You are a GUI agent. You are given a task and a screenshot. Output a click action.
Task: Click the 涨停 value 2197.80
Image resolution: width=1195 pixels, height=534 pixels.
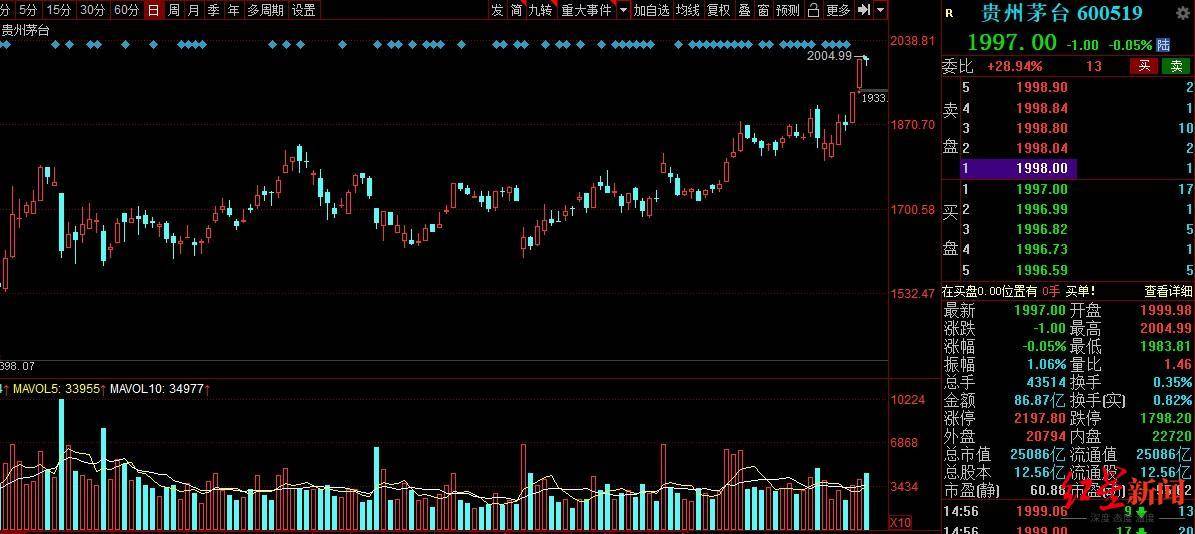1040,418
